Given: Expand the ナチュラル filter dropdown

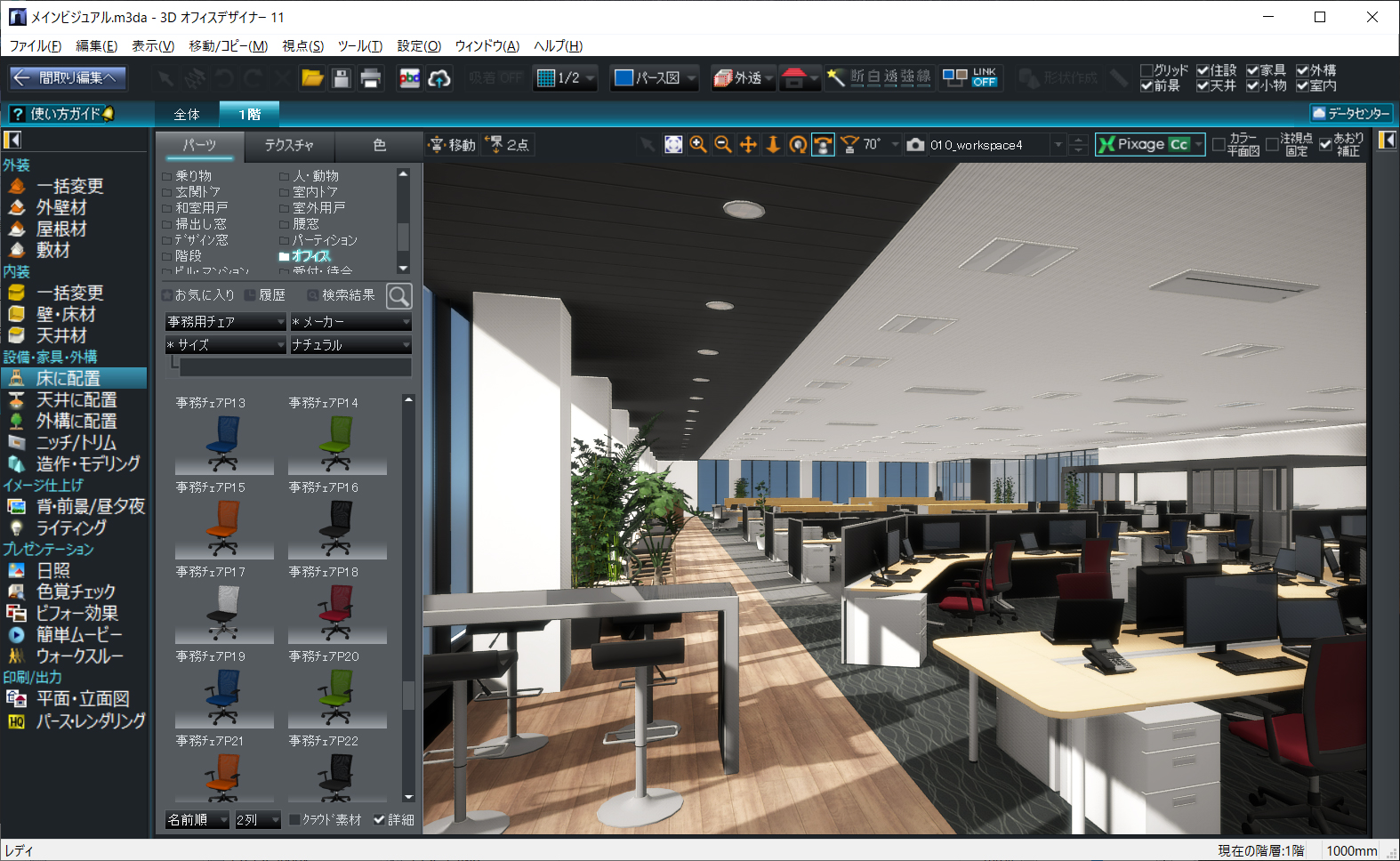Looking at the screenshot, I should coord(350,345).
